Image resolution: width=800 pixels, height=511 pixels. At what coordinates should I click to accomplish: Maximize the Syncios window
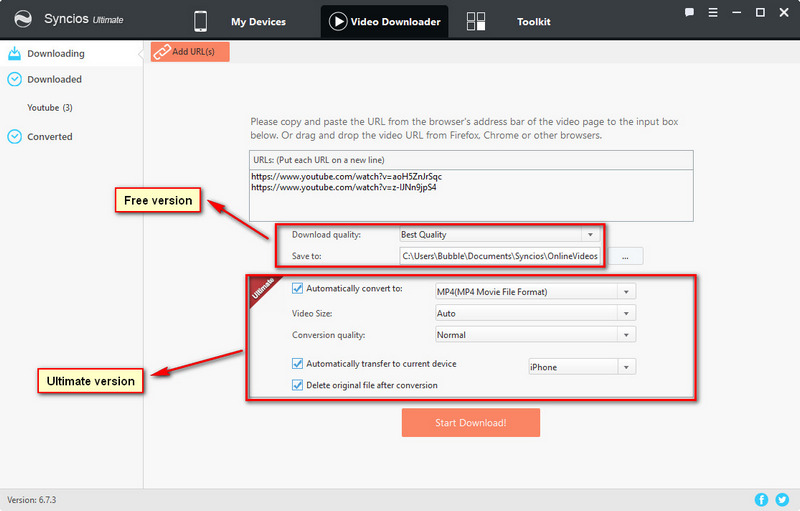click(x=760, y=12)
